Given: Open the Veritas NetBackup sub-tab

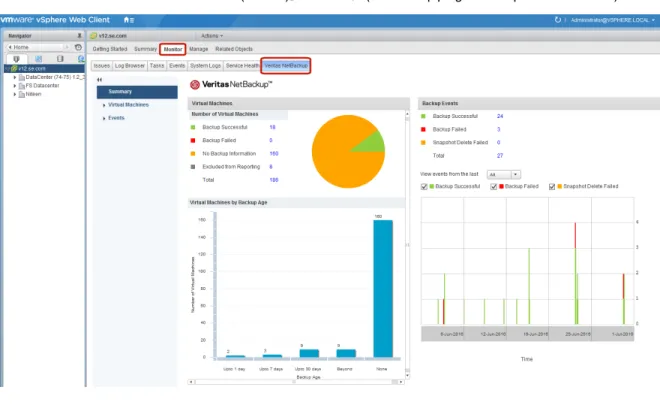Looking at the screenshot, I should coord(286,66).
